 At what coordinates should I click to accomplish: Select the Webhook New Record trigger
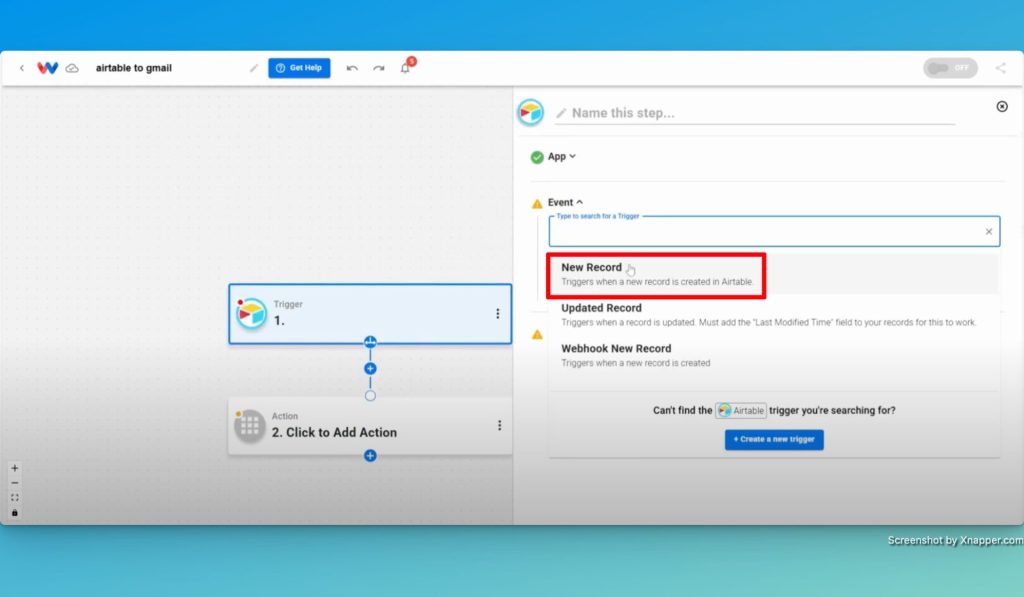tap(774, 355)
